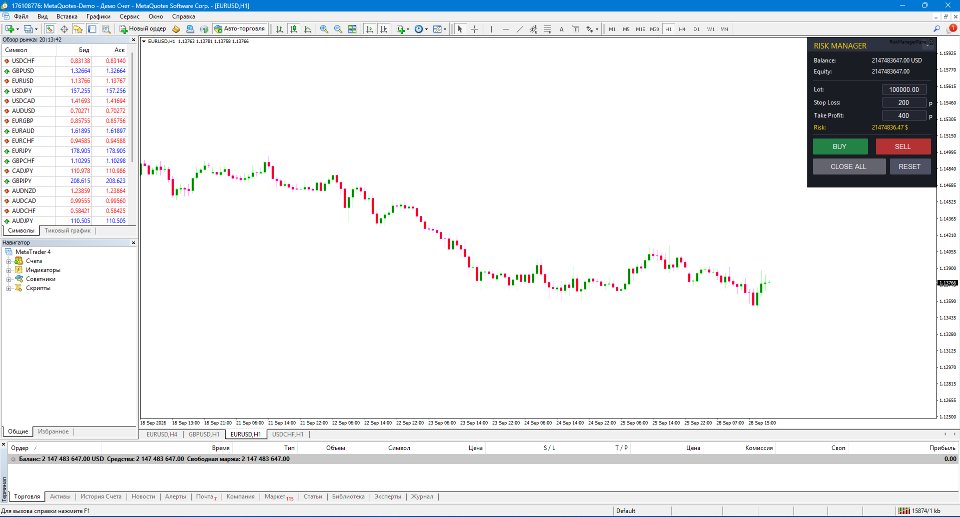
Task: Click the New Chart toolbar icon
Action: (x=10, y=29)
